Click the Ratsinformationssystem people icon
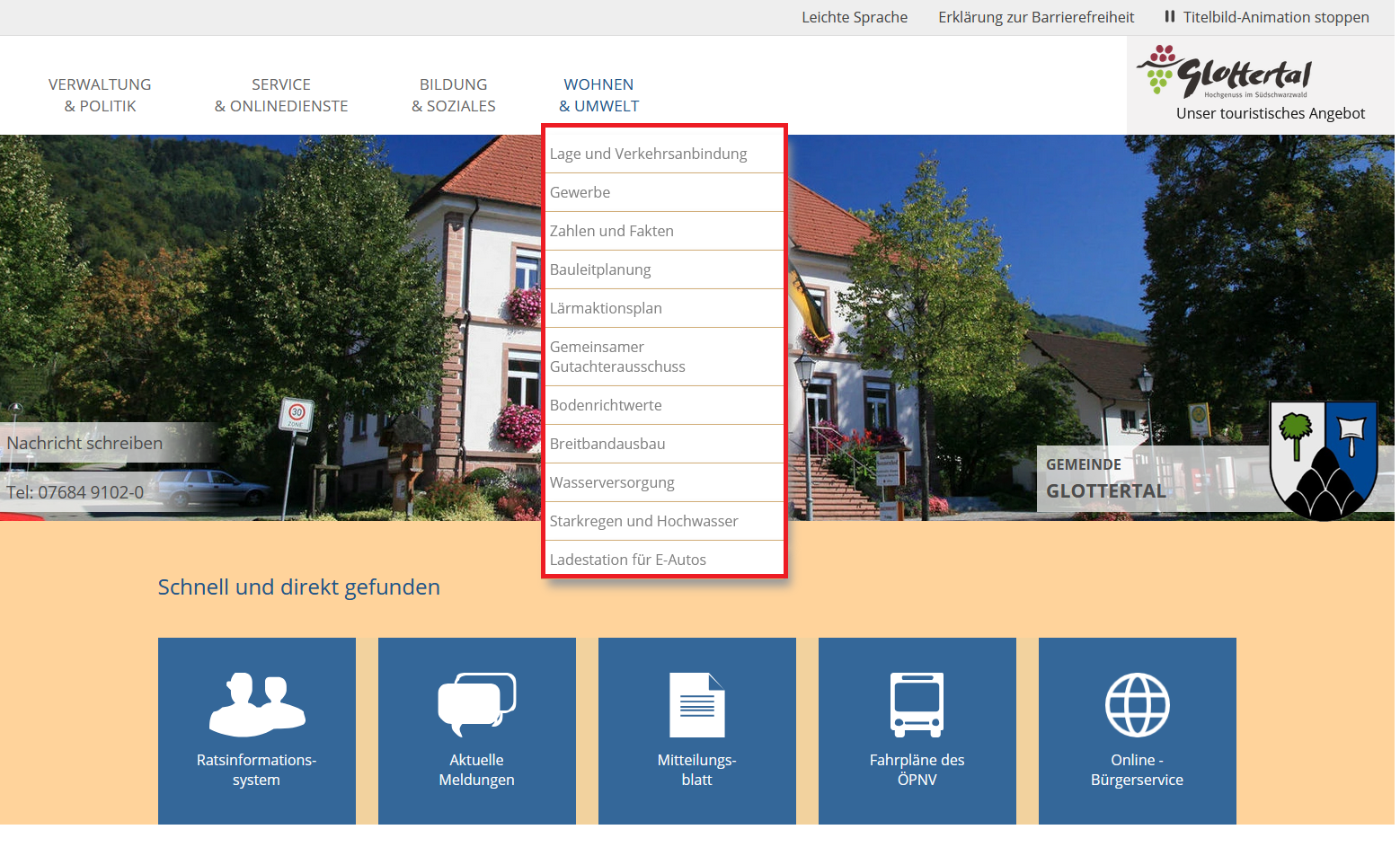1400x847 pixels. (x=257, y=704)
